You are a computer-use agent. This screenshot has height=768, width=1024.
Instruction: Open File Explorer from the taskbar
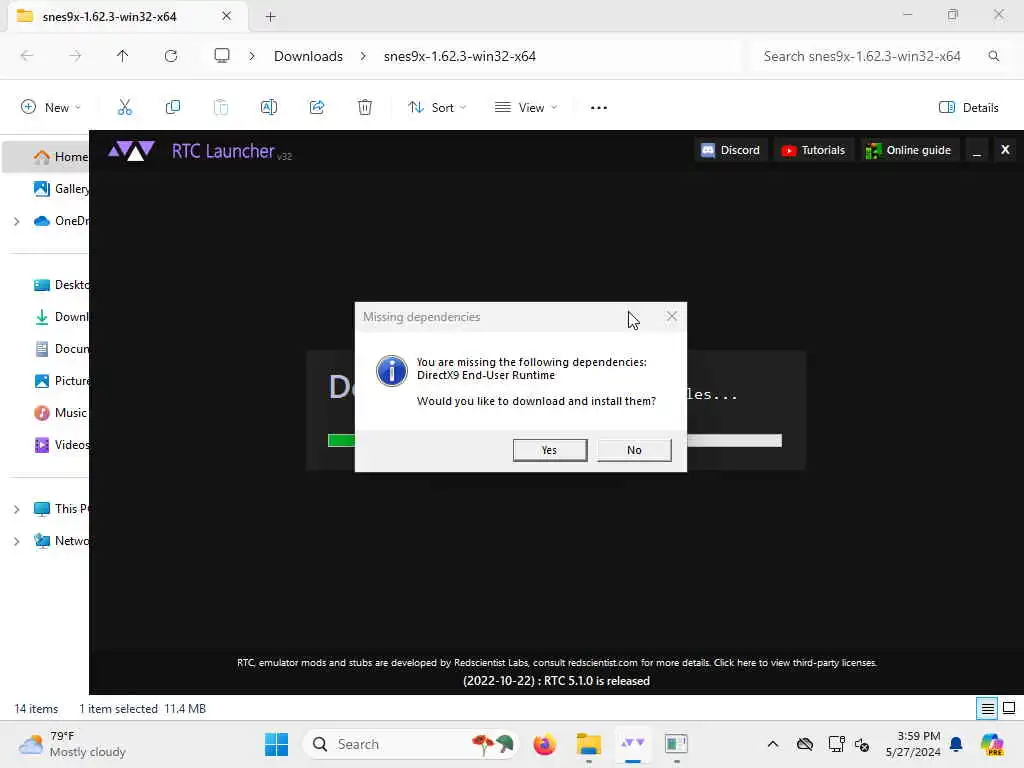(588, 744)
